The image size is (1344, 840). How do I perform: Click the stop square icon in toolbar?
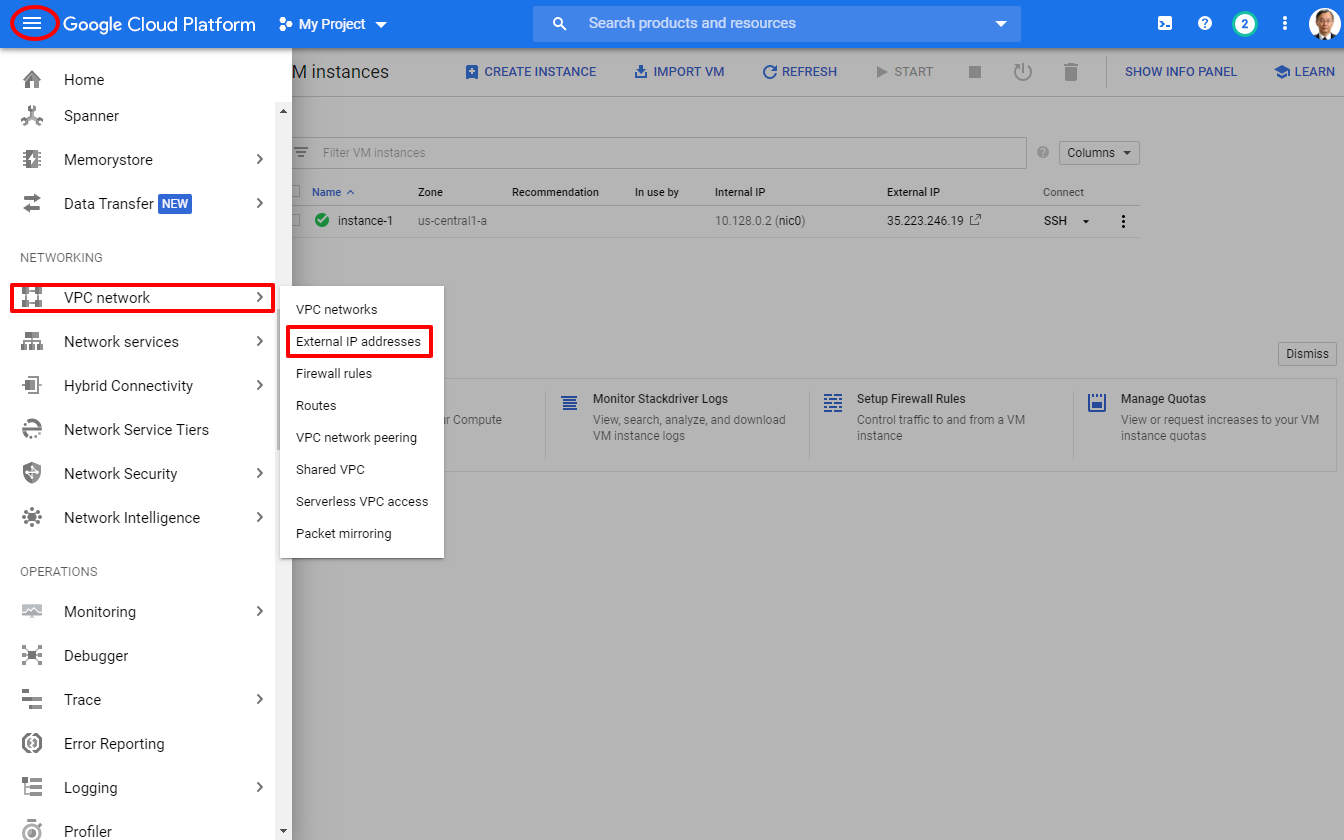point(975,72)
